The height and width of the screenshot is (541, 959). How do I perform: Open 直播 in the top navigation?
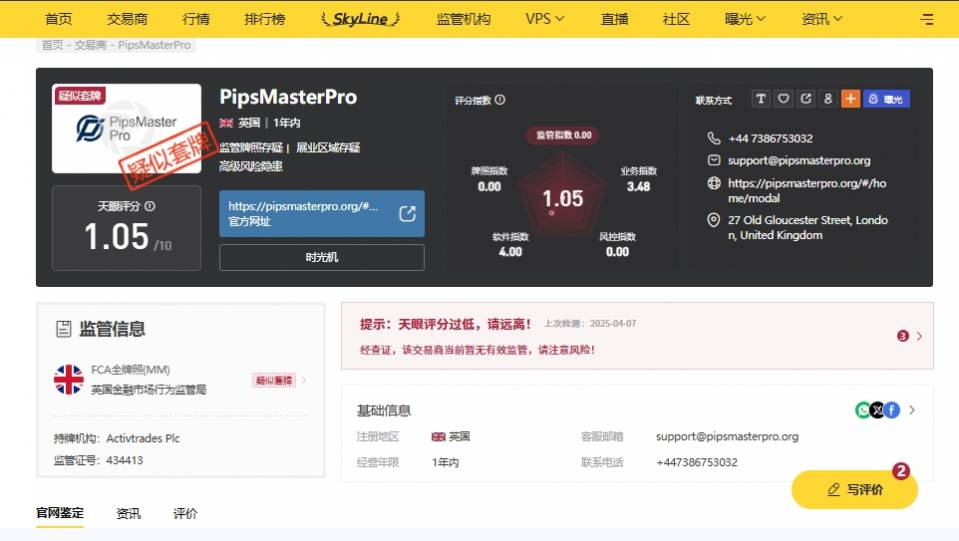615,19
